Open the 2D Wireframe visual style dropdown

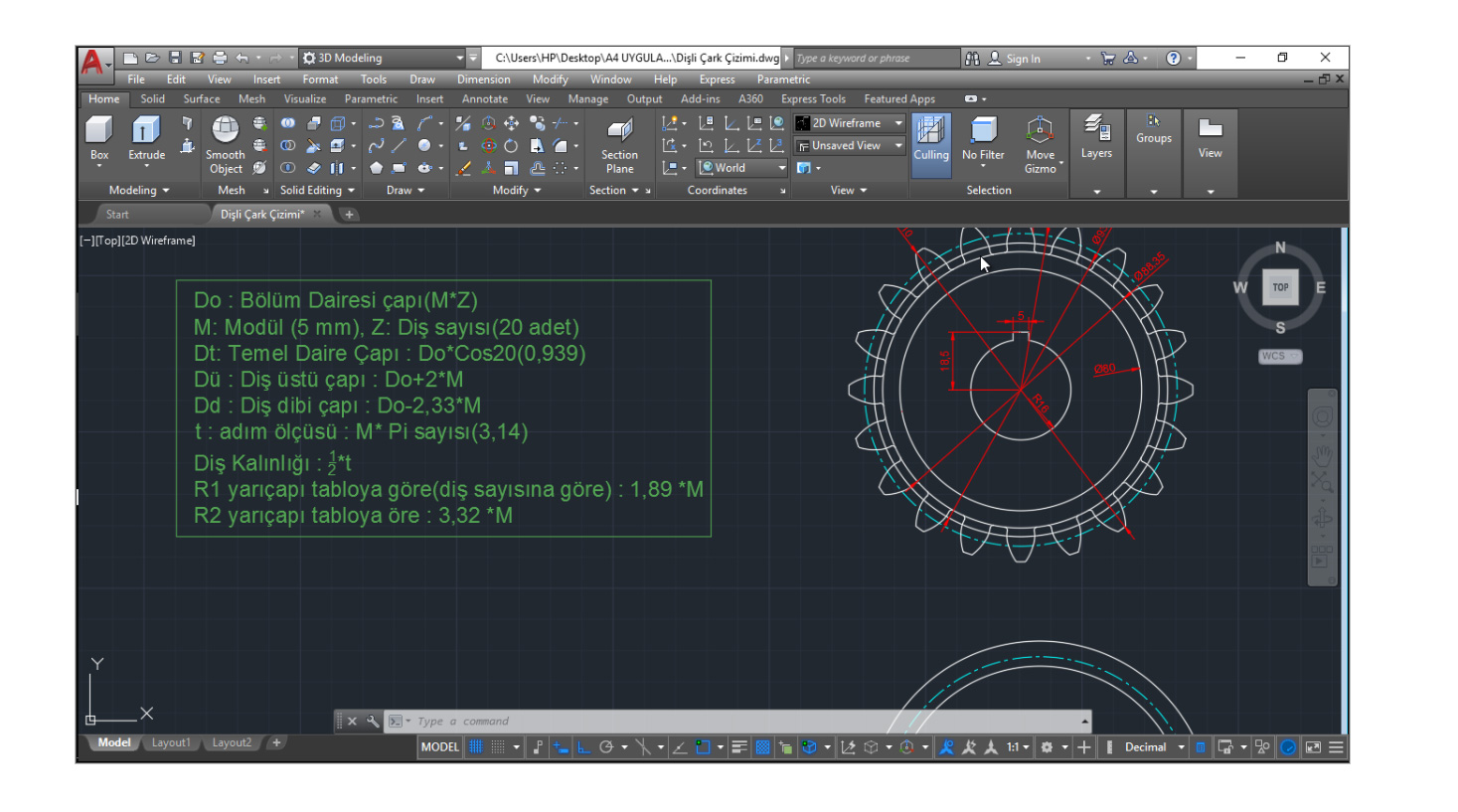click(850, 123)
